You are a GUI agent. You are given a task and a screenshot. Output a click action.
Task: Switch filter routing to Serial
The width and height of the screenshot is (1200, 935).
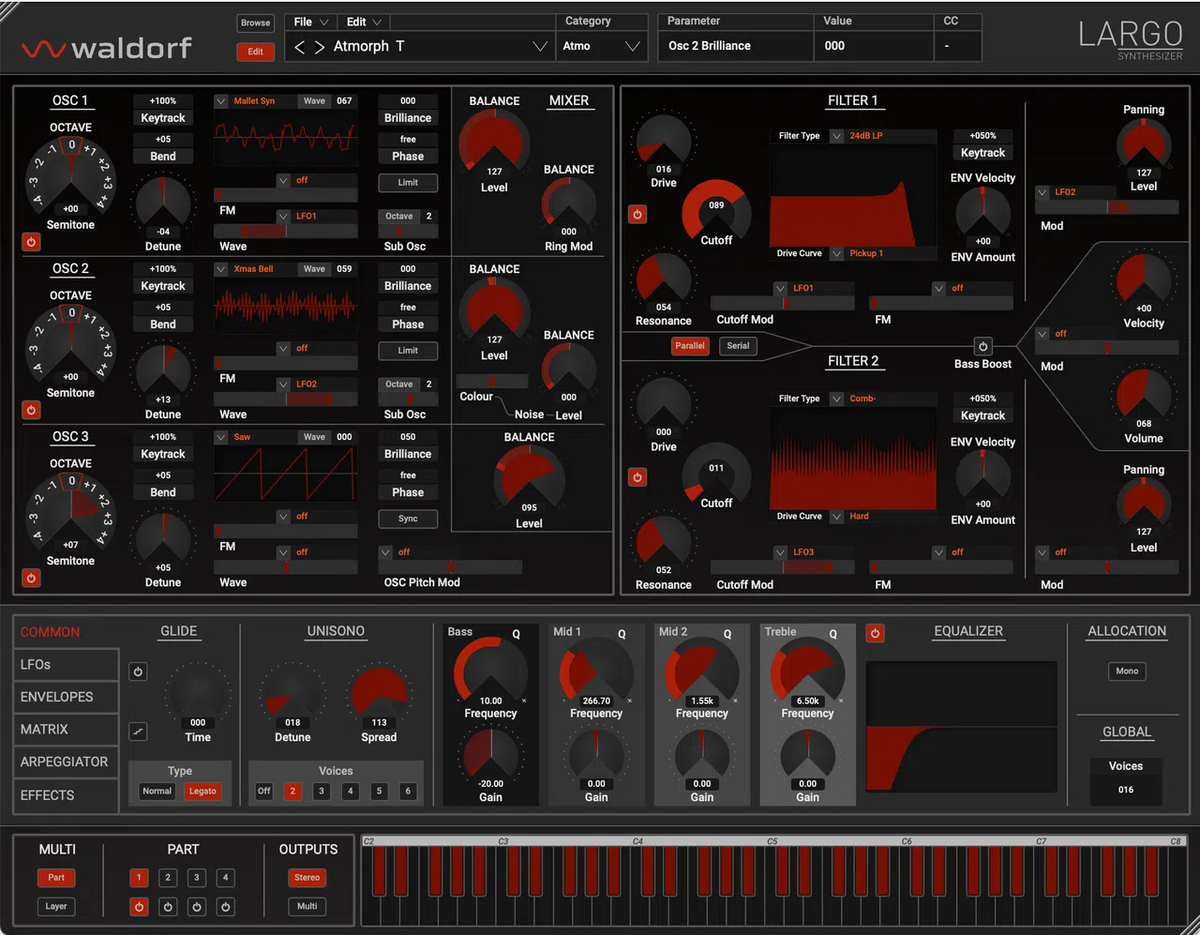(x=738, y=346)
